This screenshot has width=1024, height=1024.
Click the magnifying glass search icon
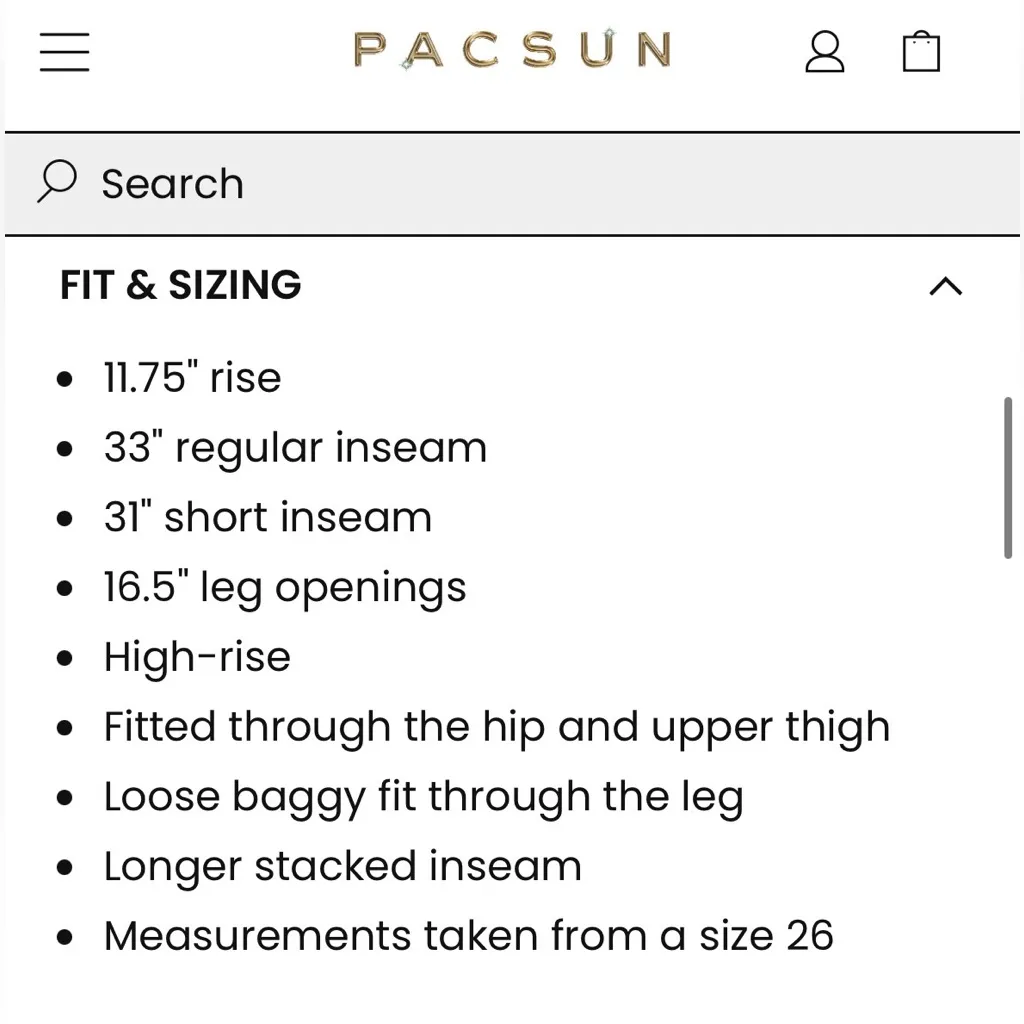coord(57,183)
